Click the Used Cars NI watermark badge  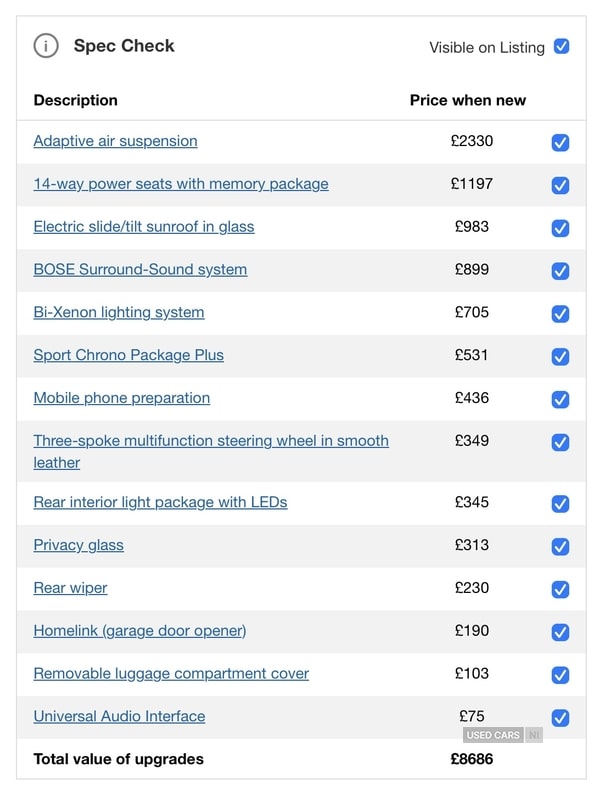[x=502, y=735]
